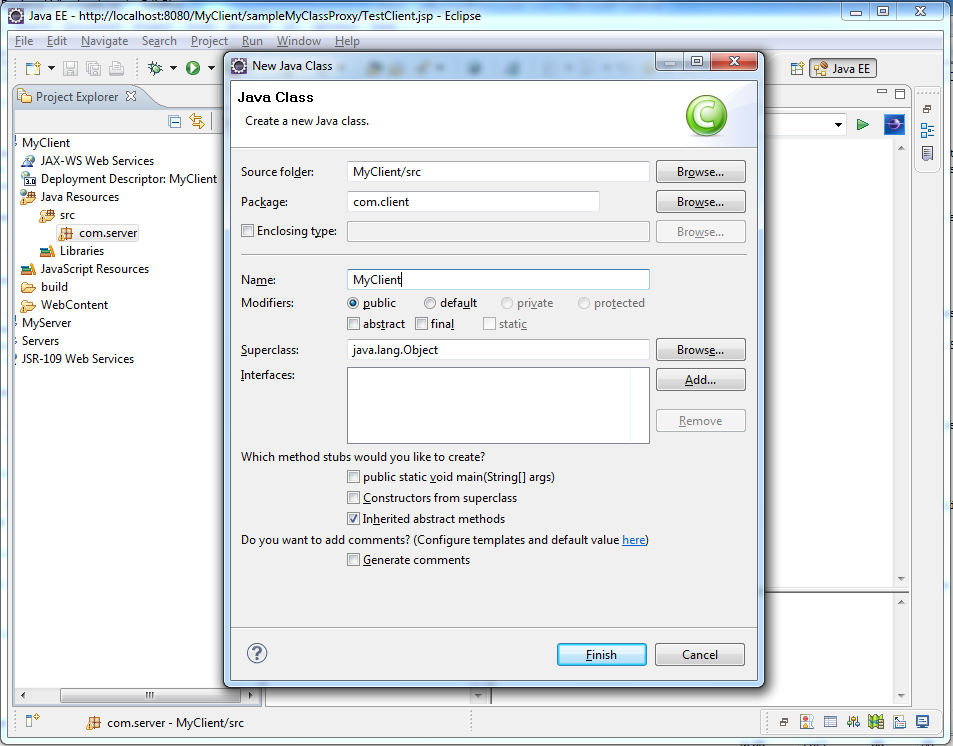Open the Debug dropdown arrow
This screenshot has width=953, height=746.
pyautogui.click(x=173, y=68)
